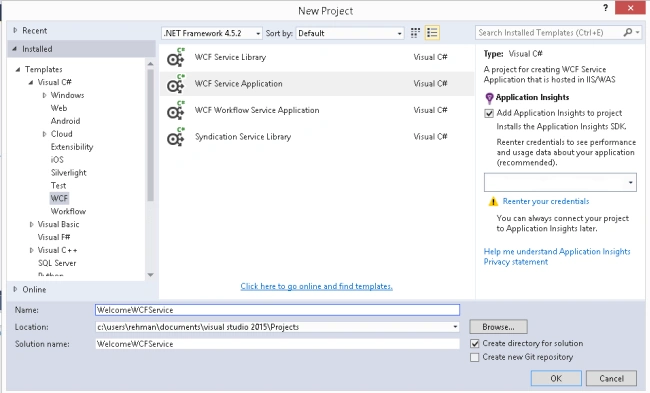Select the Test template category
This screenshot has height=393, width=650.
coord(58,186)
